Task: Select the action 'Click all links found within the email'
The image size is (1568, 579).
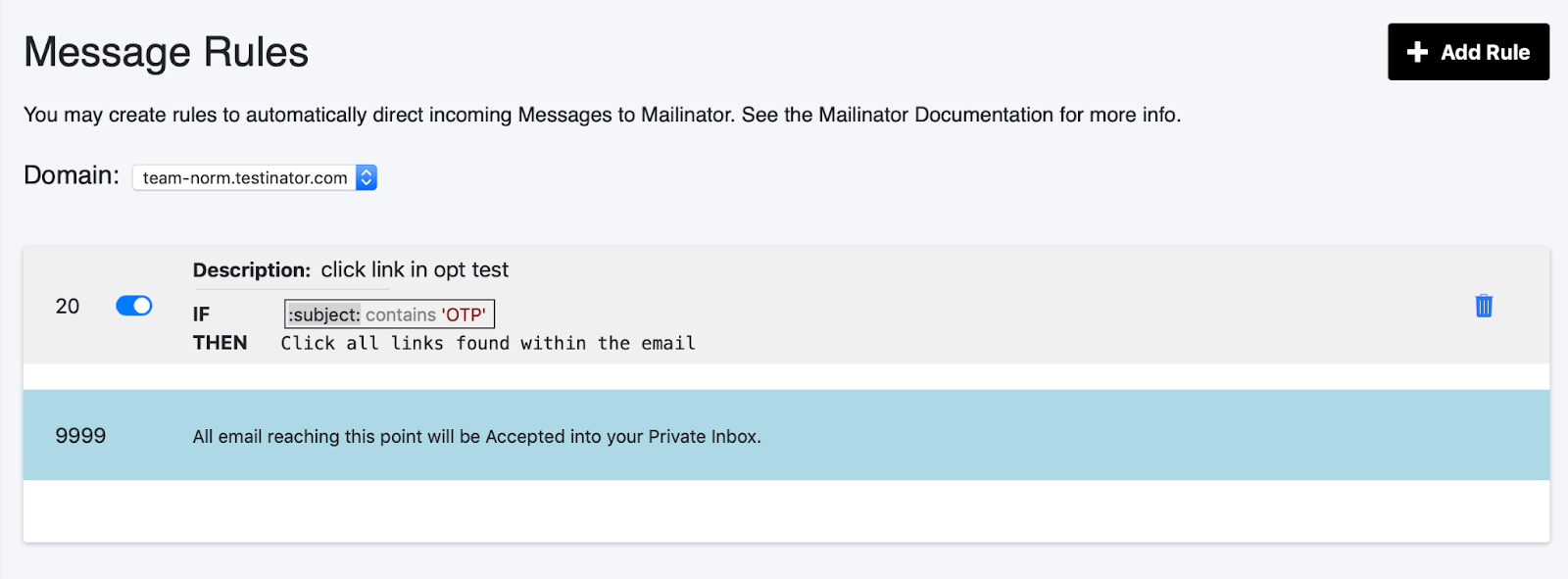Action: (x=488, y=343)
